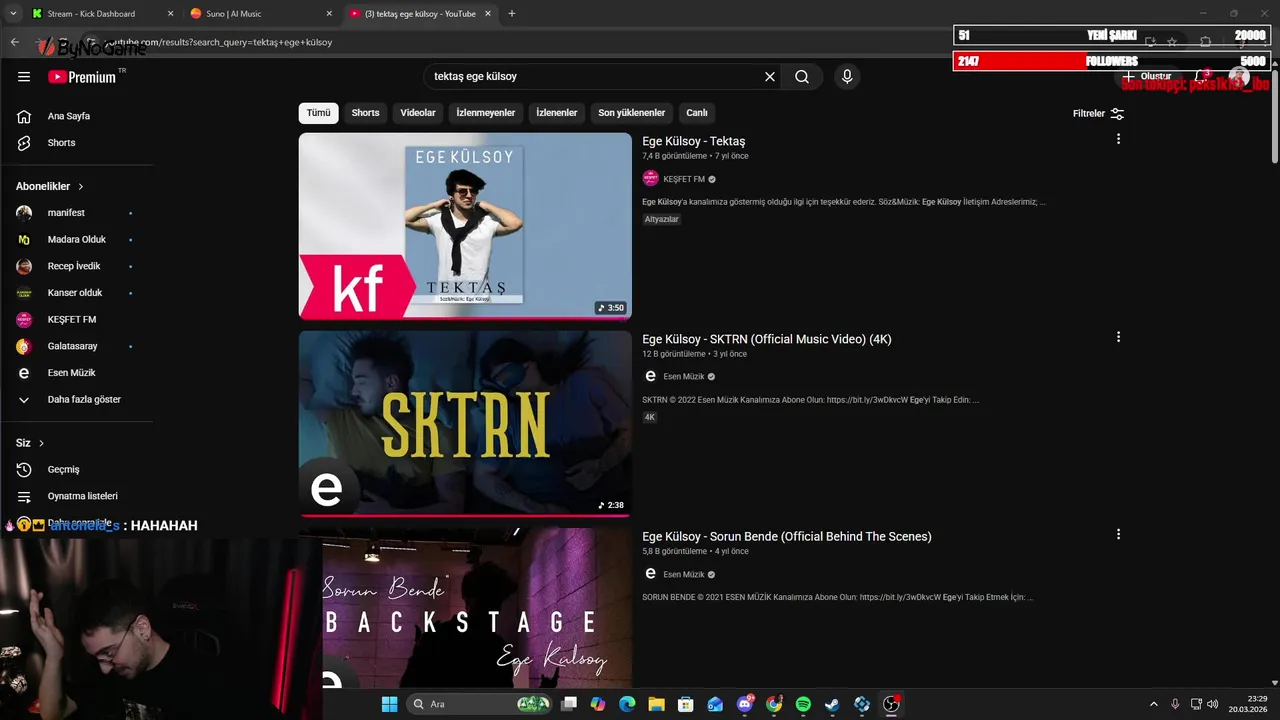The height and width of the screenshot is (720, 1280).
Task: Select the Tümü filter chip
Action: [x=318, y=113]
